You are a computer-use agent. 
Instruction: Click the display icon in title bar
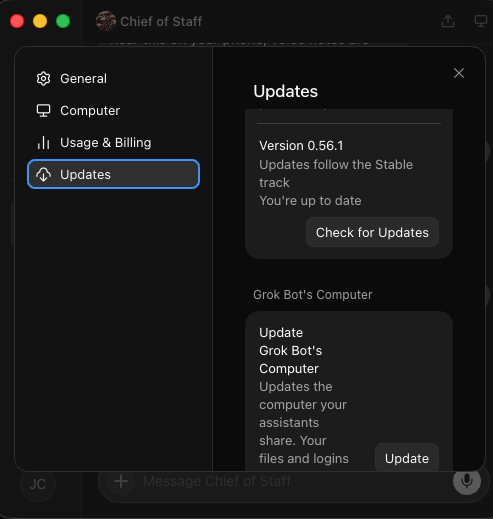(x=480, y=21)
